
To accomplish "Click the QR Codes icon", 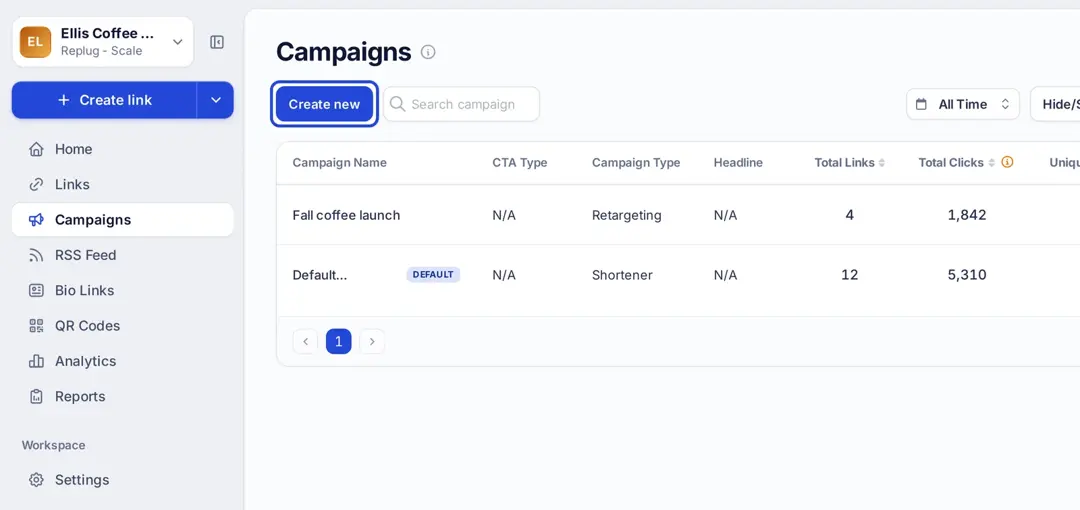I will pos(36,325).
